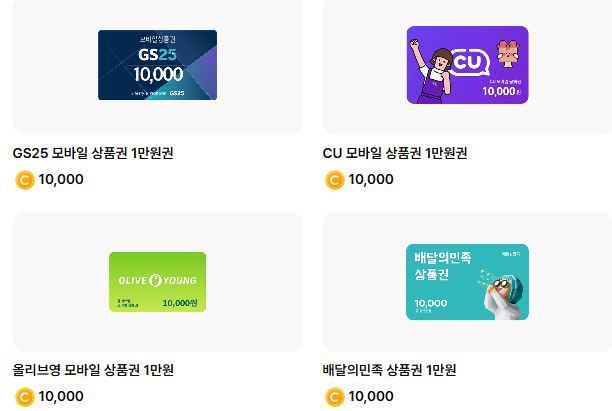The image size is (612, 411).
Task: Click the gold coin icon under GS25 title
Action: pyautogui.click(x=25, y=180)
